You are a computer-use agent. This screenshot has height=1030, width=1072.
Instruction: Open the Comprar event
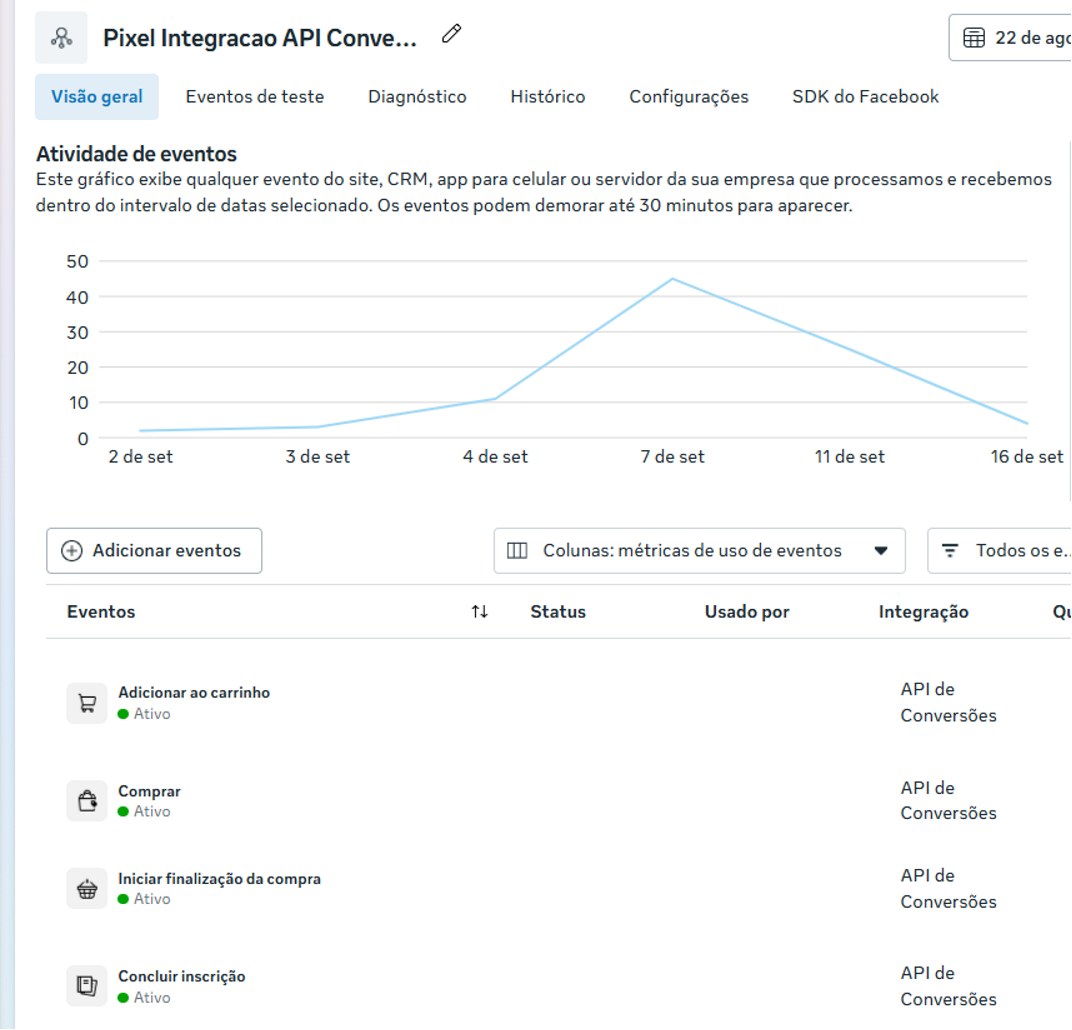(x=149, y=791)
